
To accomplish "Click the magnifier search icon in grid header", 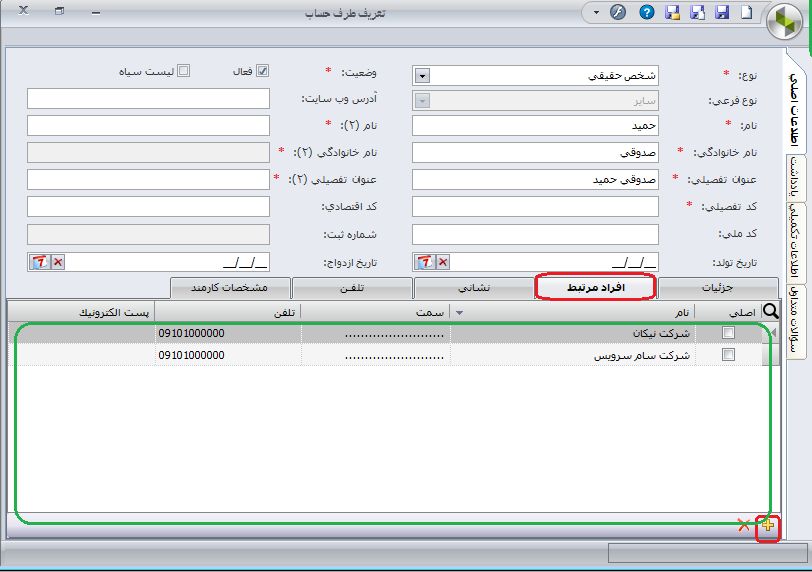I will (x=771, y=312).
